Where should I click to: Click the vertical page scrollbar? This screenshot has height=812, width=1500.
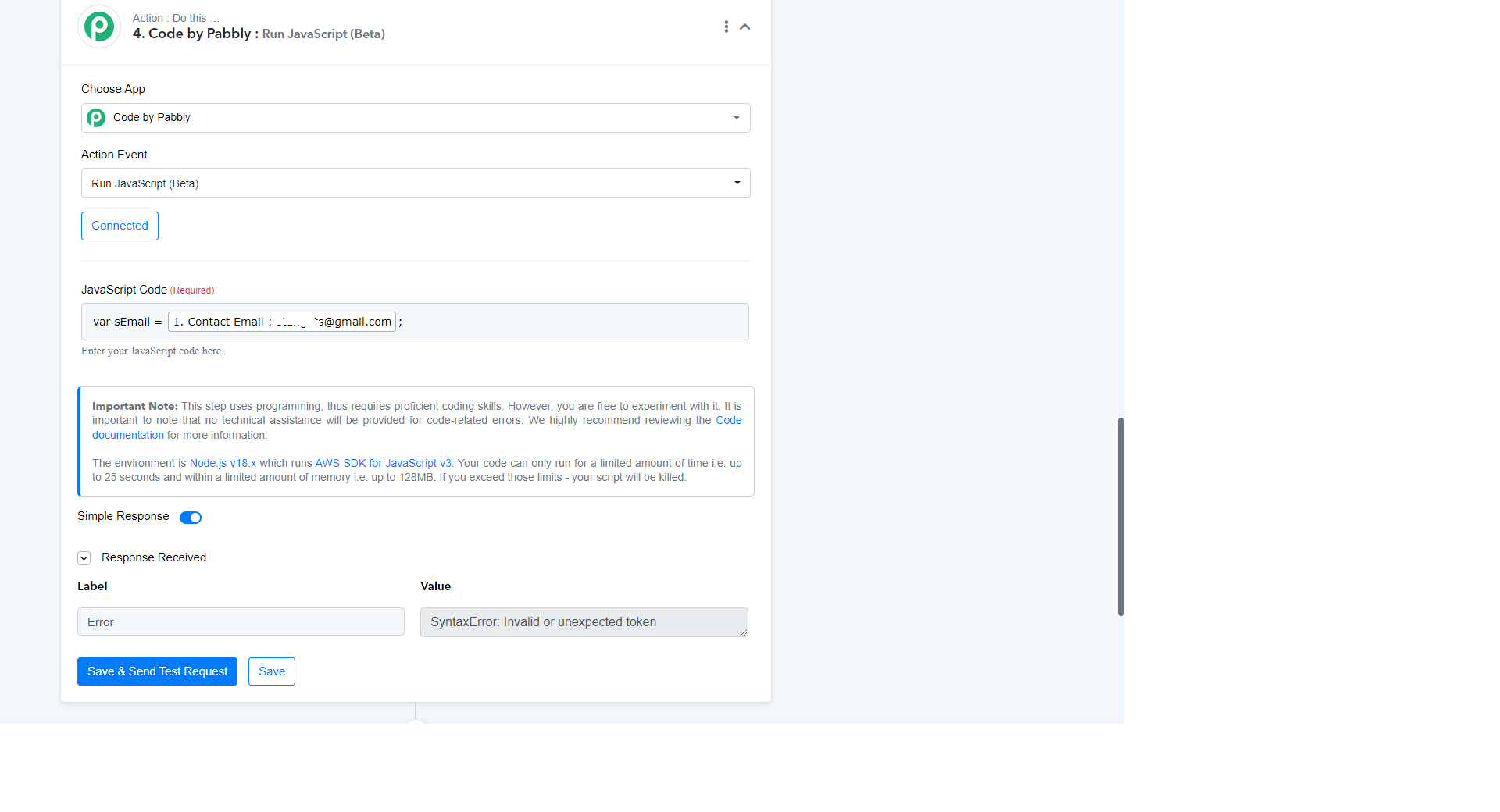coord(1120,517)
